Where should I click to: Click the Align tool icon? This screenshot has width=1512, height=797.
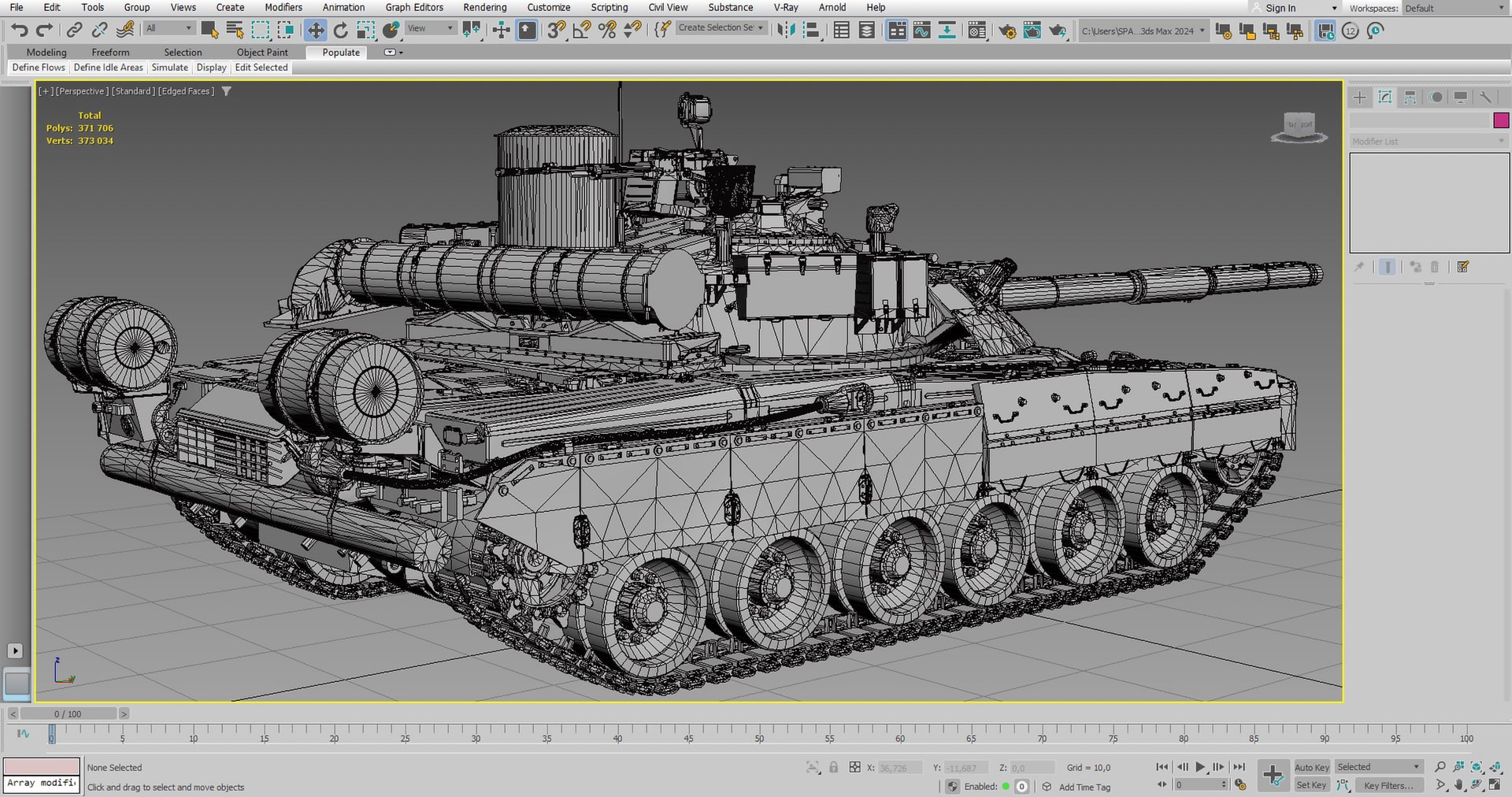click(810, 30)
